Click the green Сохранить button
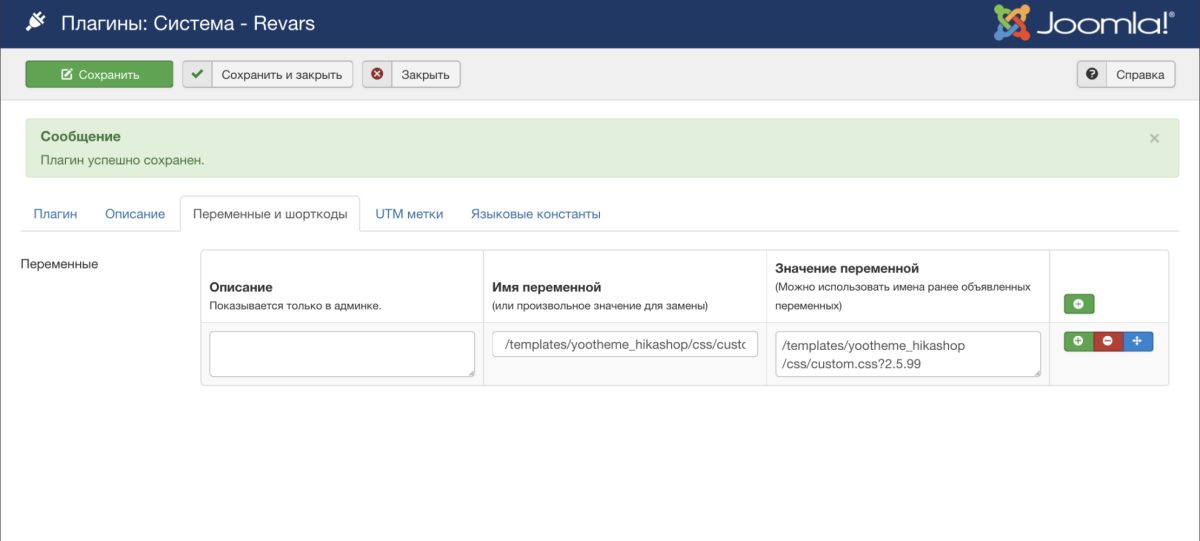The height and width of the screenshot is (541, 1200). point(99,74)
